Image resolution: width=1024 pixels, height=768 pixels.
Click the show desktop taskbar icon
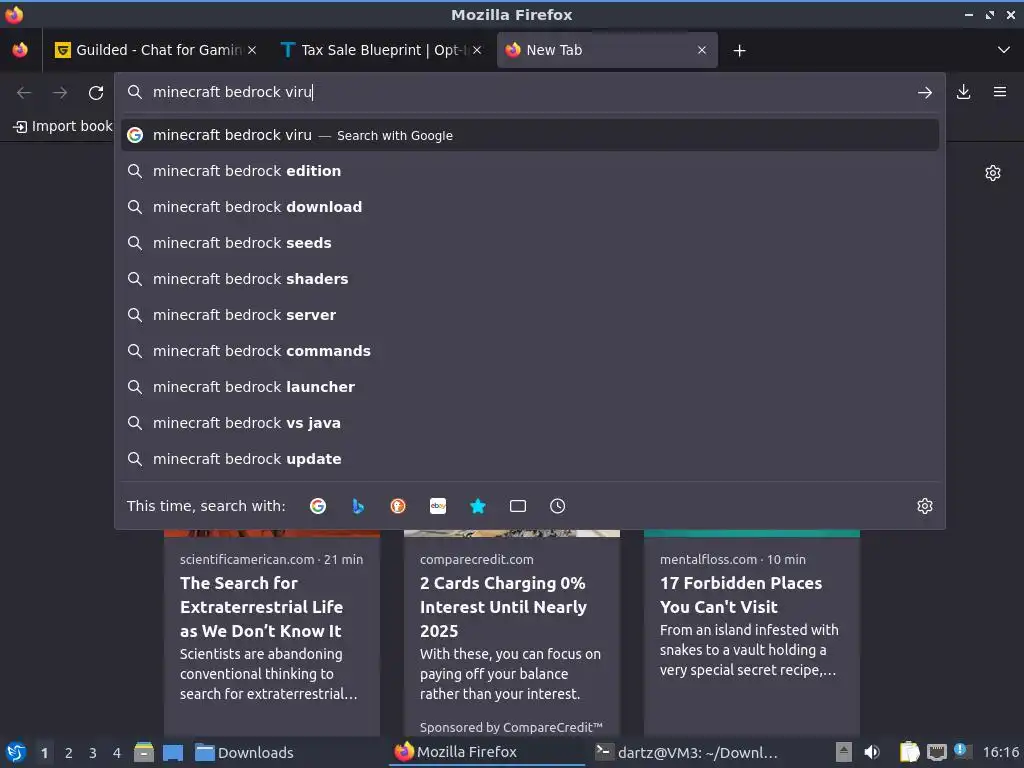point(173,752)
